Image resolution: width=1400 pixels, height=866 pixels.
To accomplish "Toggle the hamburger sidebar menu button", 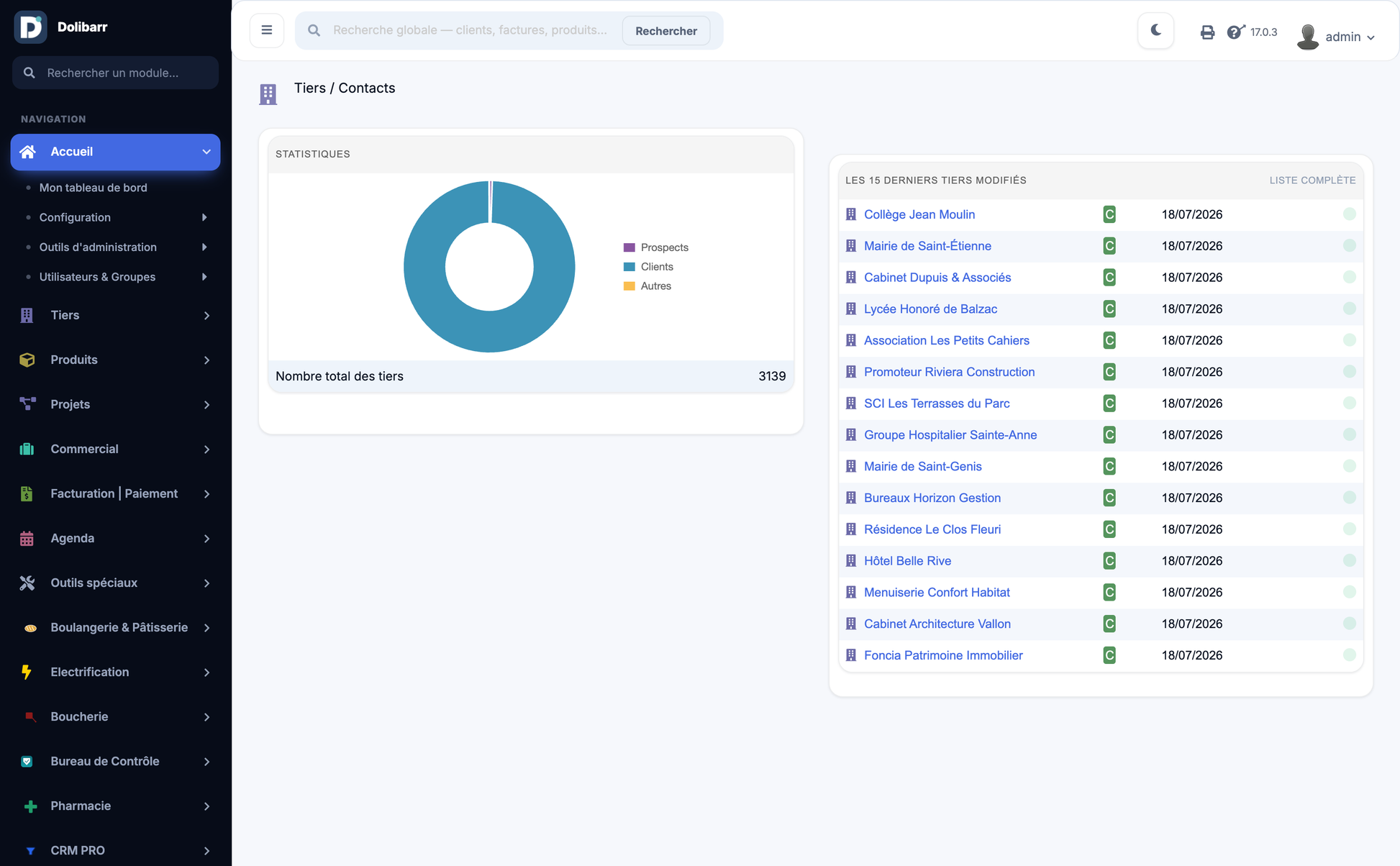I will (267, 30).
